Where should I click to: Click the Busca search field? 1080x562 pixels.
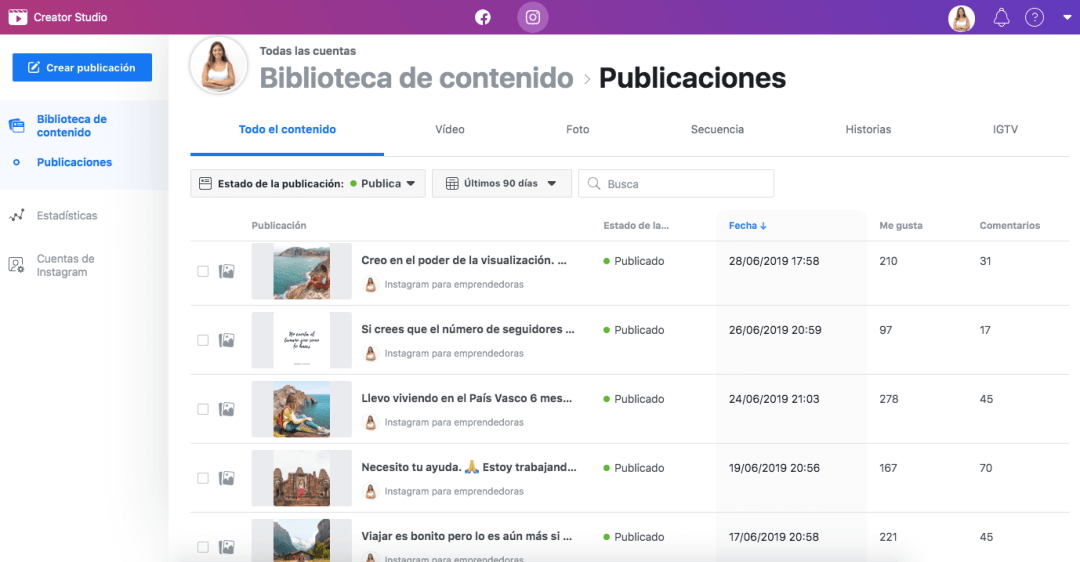(676, 183)
